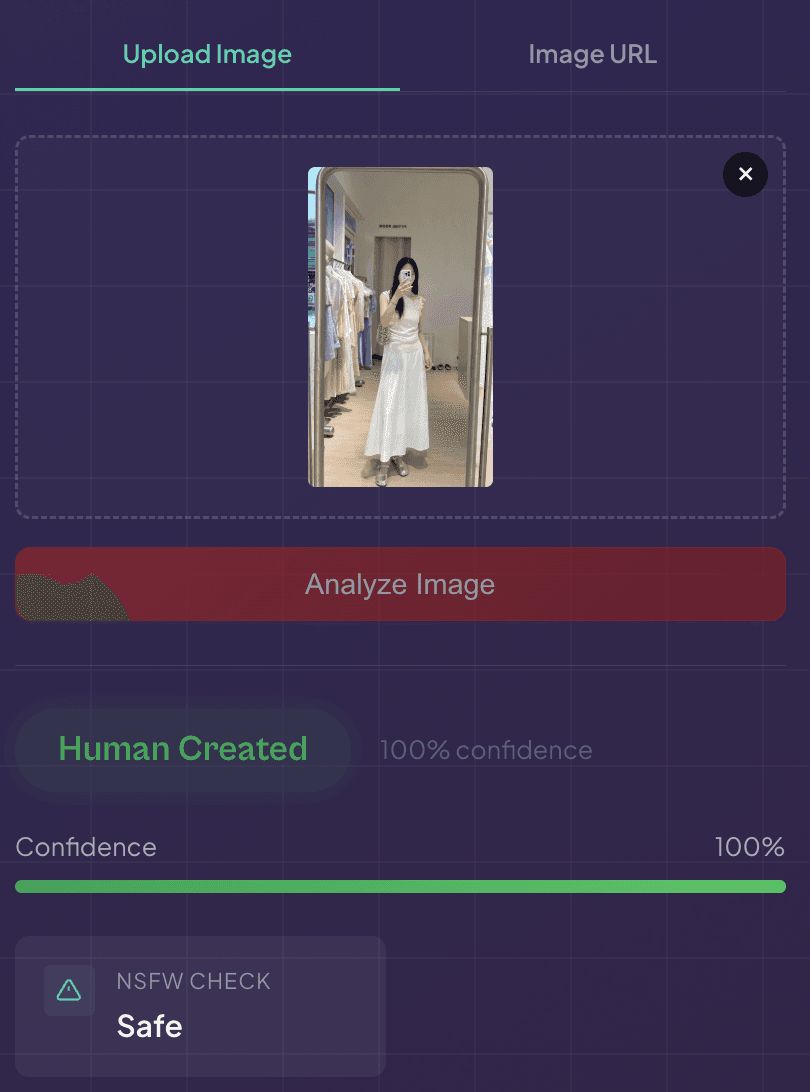810x1092 pixels.
Task: Click the green confidence progress bar
Action: click(x=400, y=887)
